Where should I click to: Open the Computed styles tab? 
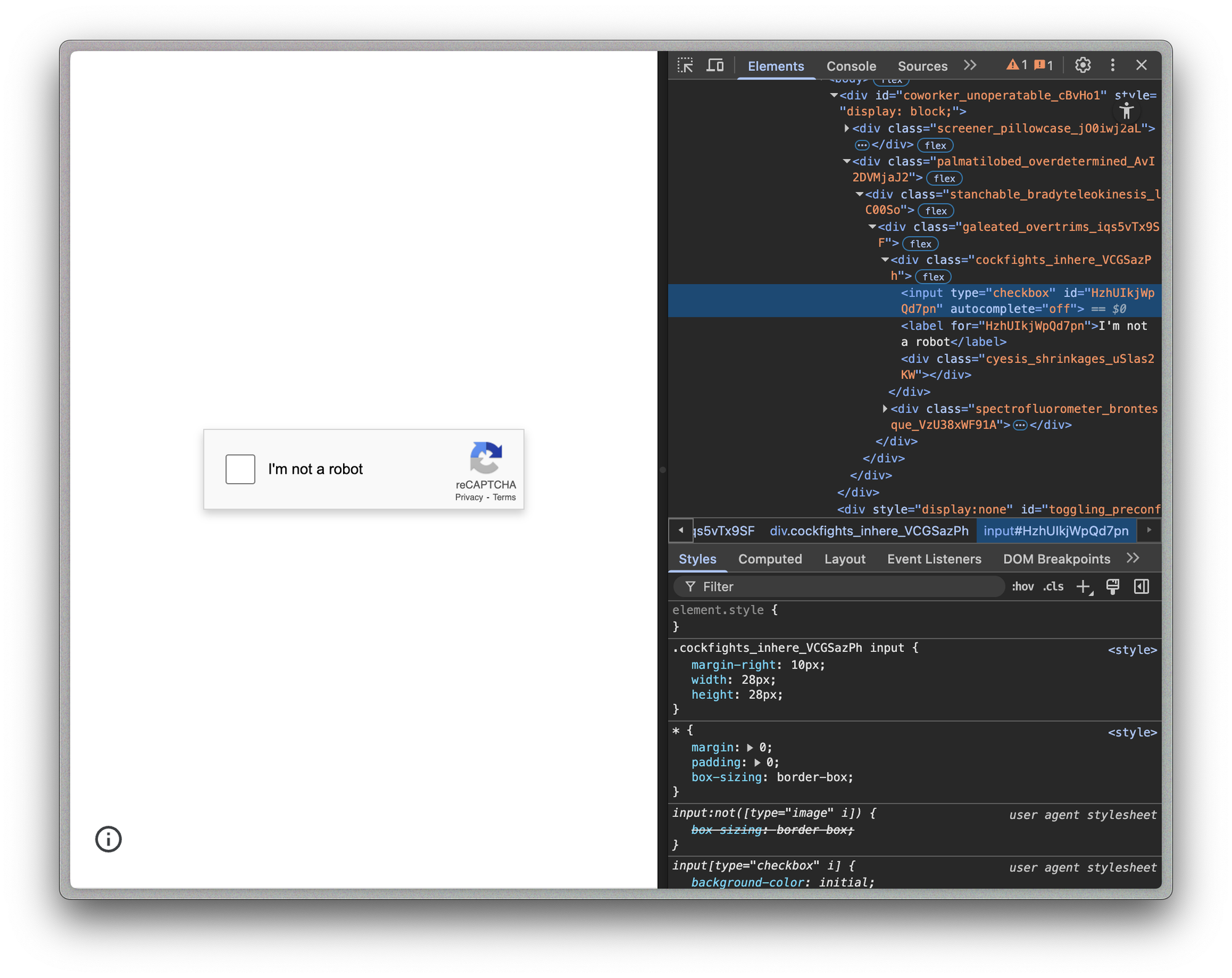pyautogui.click(x=769, y=559)
